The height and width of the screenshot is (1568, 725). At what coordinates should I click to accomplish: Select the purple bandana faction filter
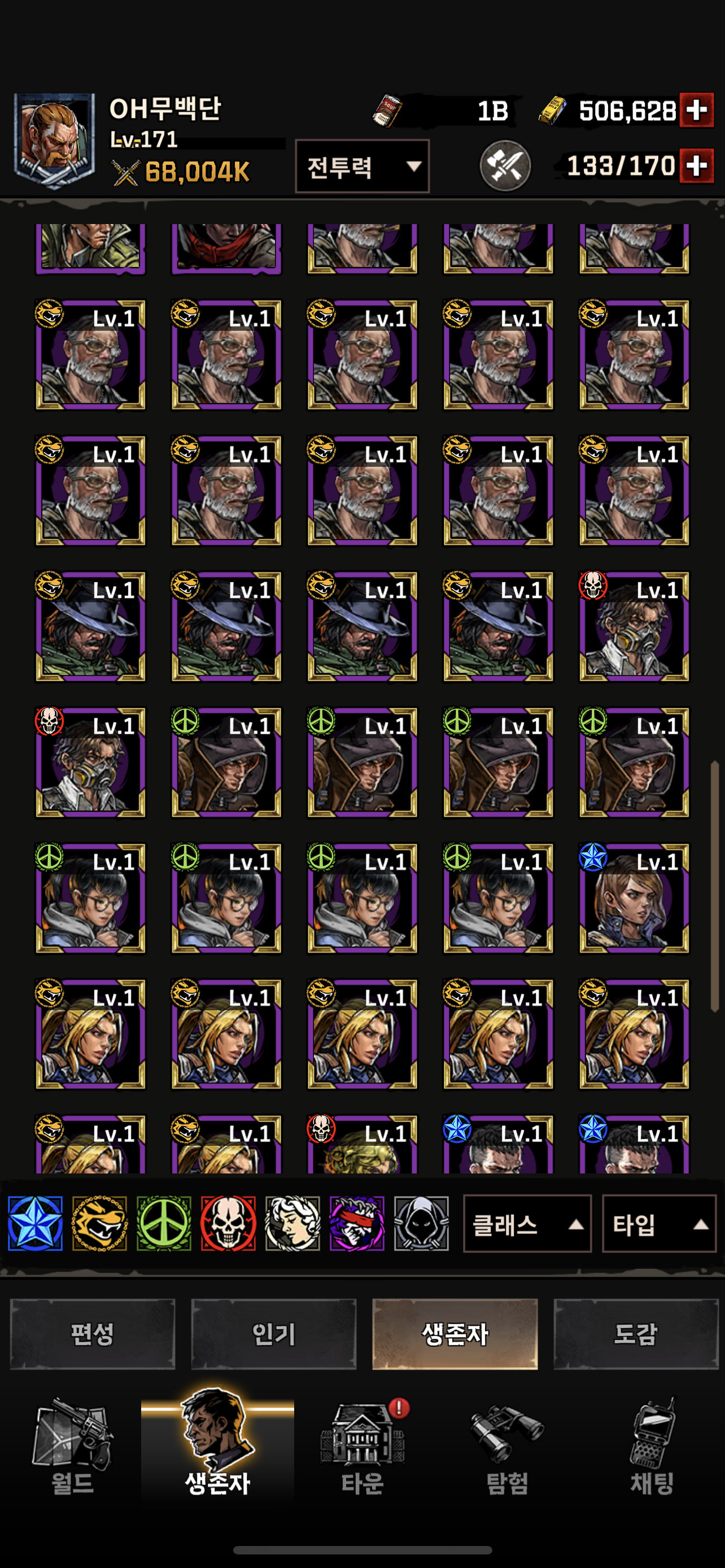point(357,1223)
